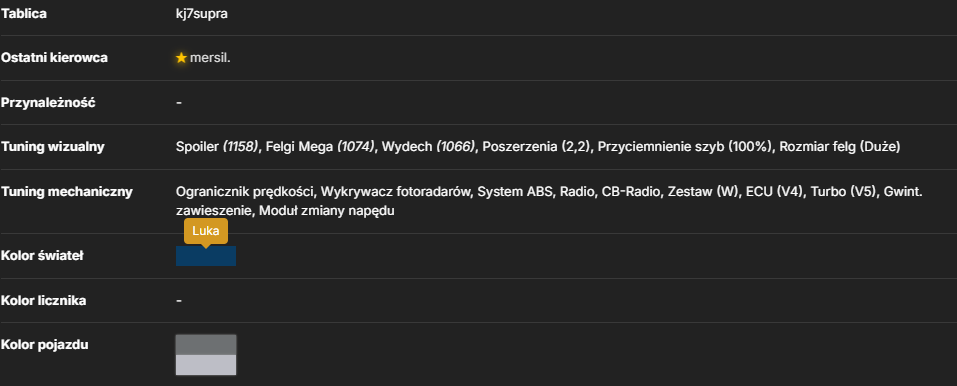Open the mersil. driver profile link
This screenshot has height=386, width=957.
[210, 58]
